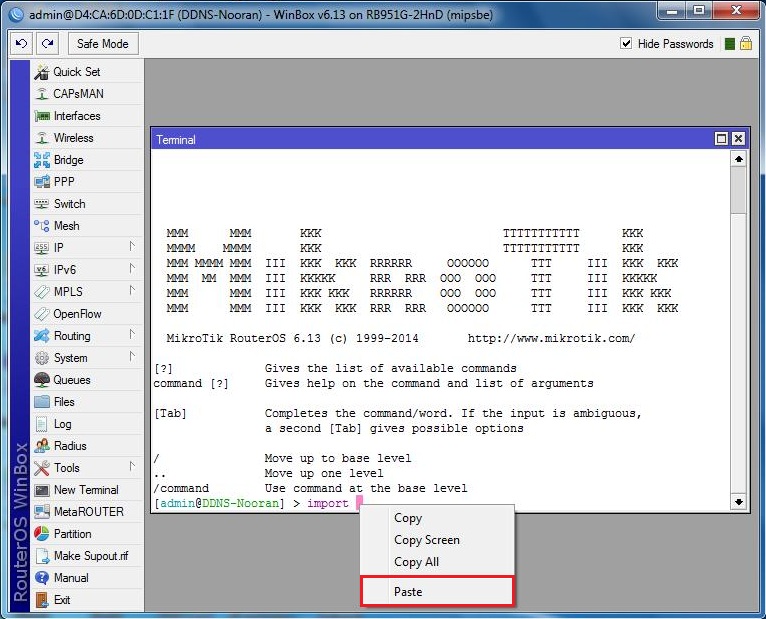The image size is (766, 619).
Task: Open Quick Set via its icon
Action: (x=42, y=72)
